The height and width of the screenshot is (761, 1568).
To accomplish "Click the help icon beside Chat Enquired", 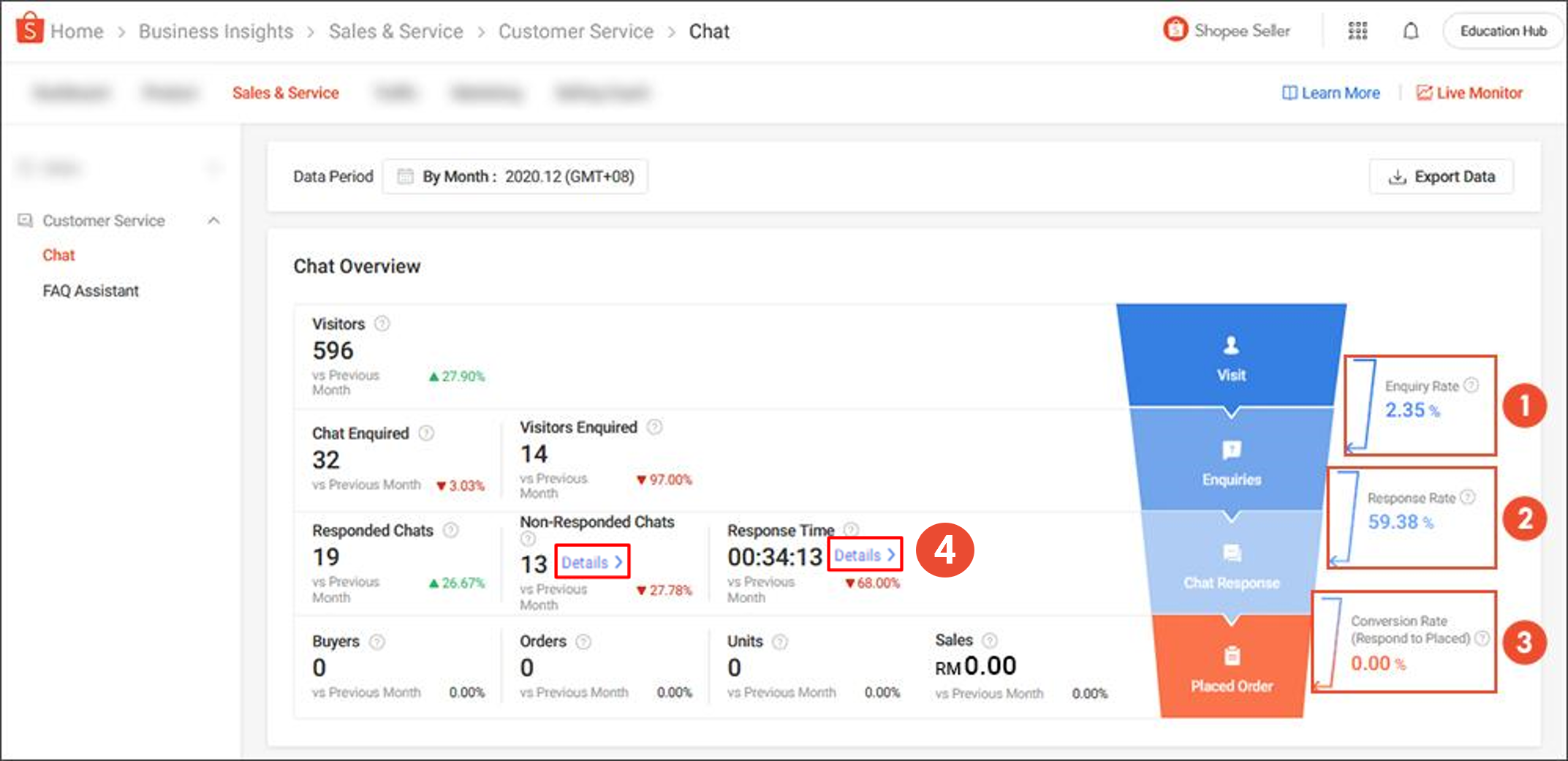I will click(426, 433).
